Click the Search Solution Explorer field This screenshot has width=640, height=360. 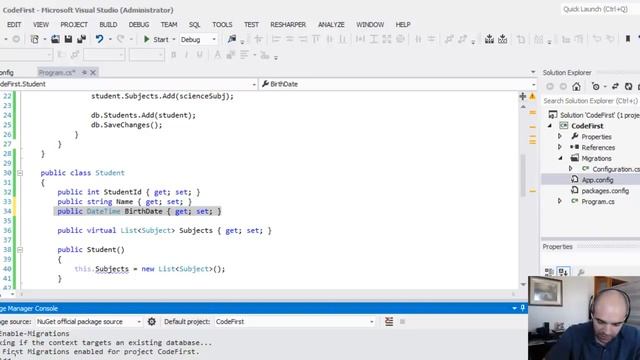[590, 101]
